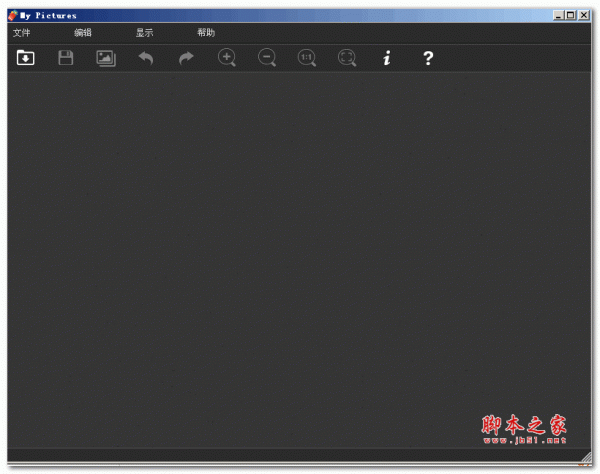Zoom in with the plus magnifier
The width and height of the screenshot is (600, 474).
click(227, 58)
